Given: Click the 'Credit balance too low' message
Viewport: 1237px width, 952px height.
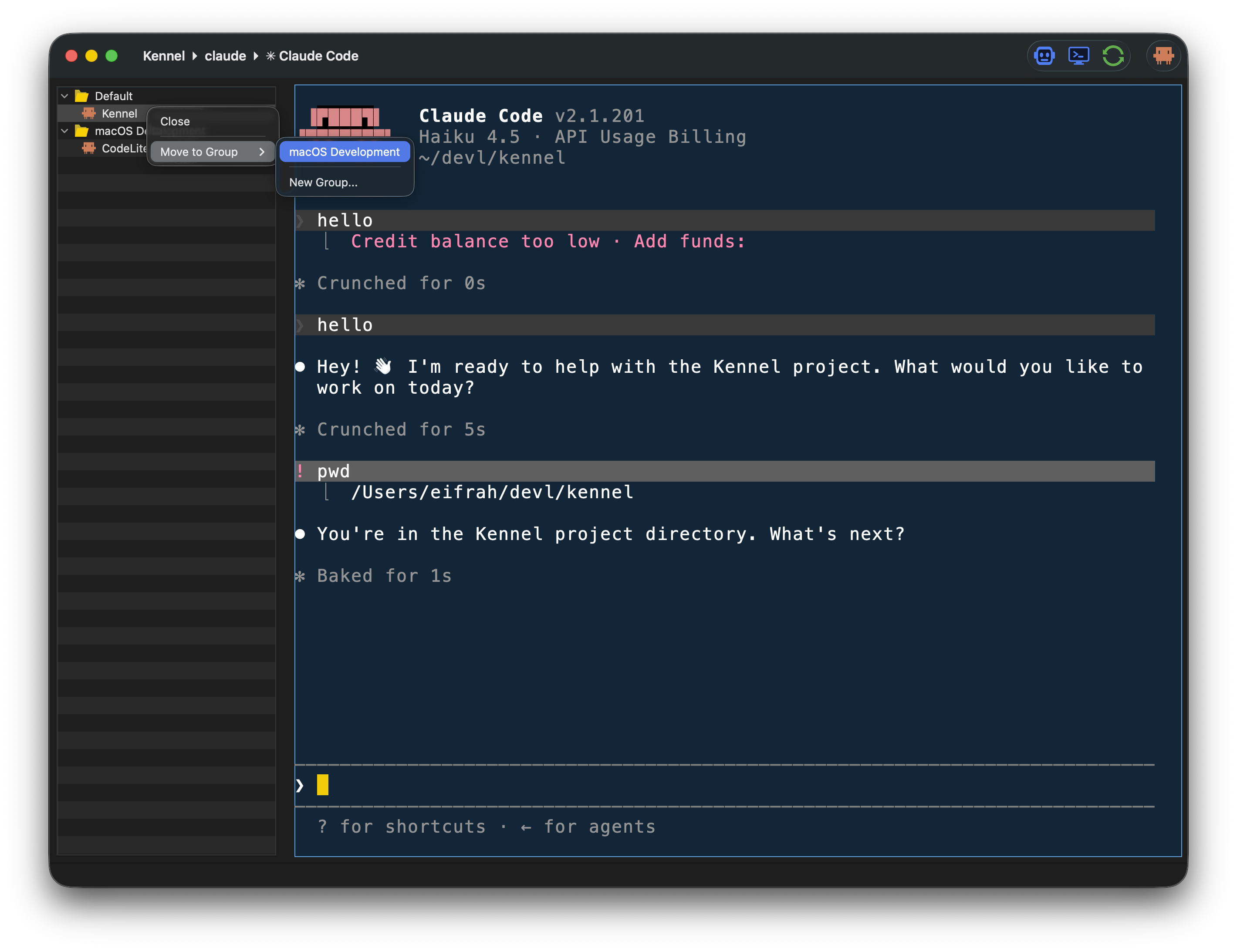Looking at the screenshot, I should coord(548,241).
